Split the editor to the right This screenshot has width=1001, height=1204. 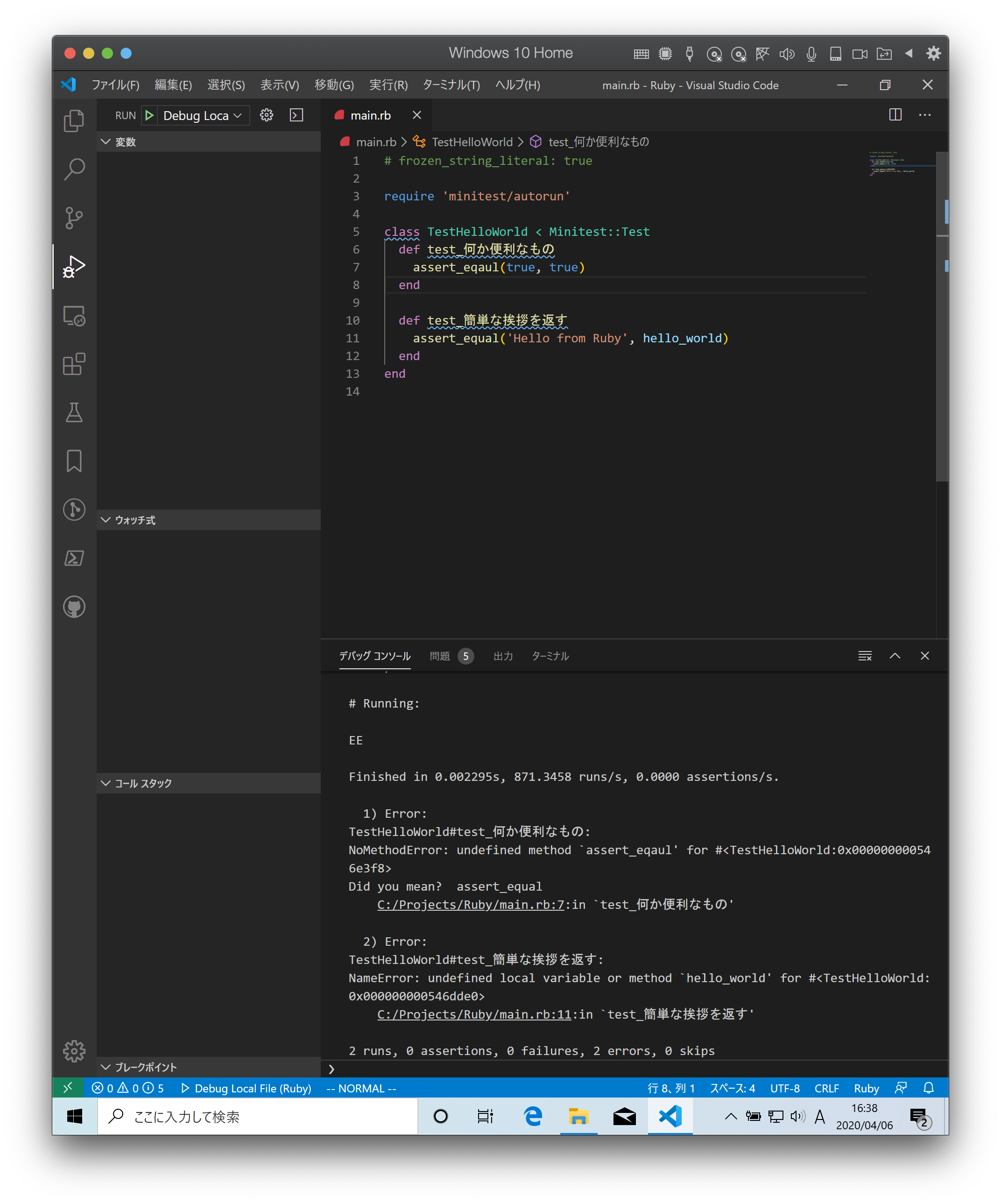click(x=895, y=115)
